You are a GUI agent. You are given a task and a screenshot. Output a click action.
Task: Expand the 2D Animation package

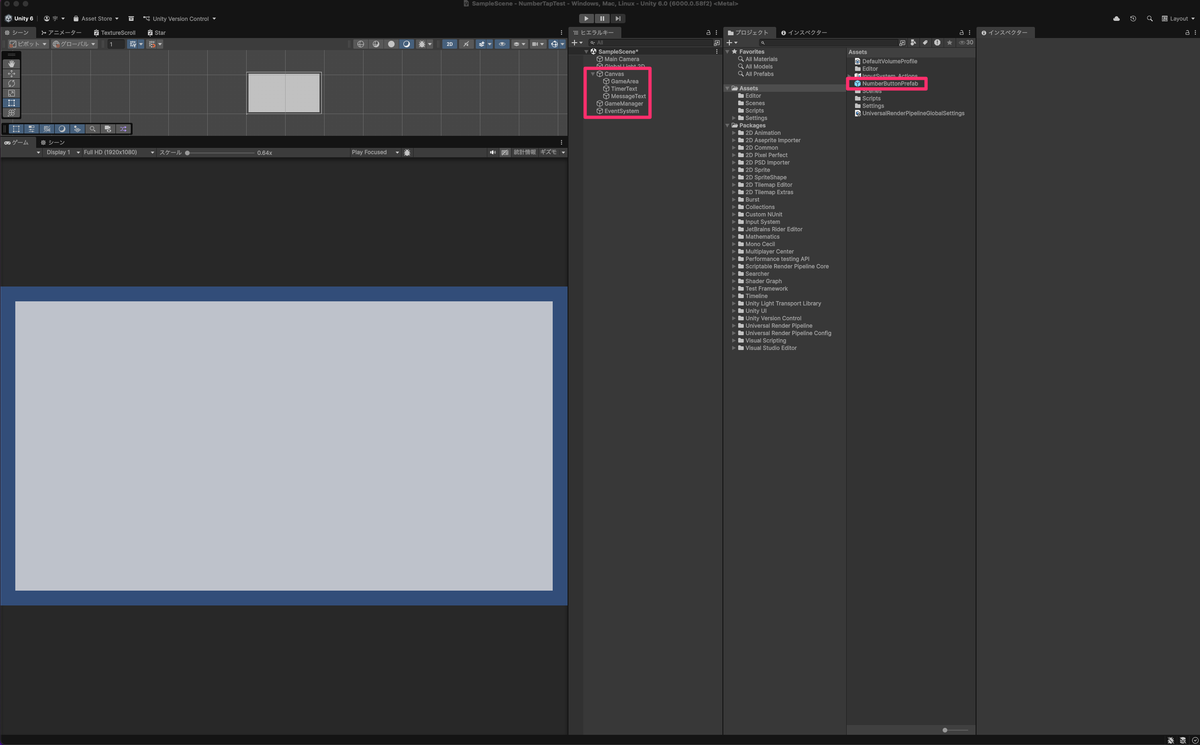[734, 133]
